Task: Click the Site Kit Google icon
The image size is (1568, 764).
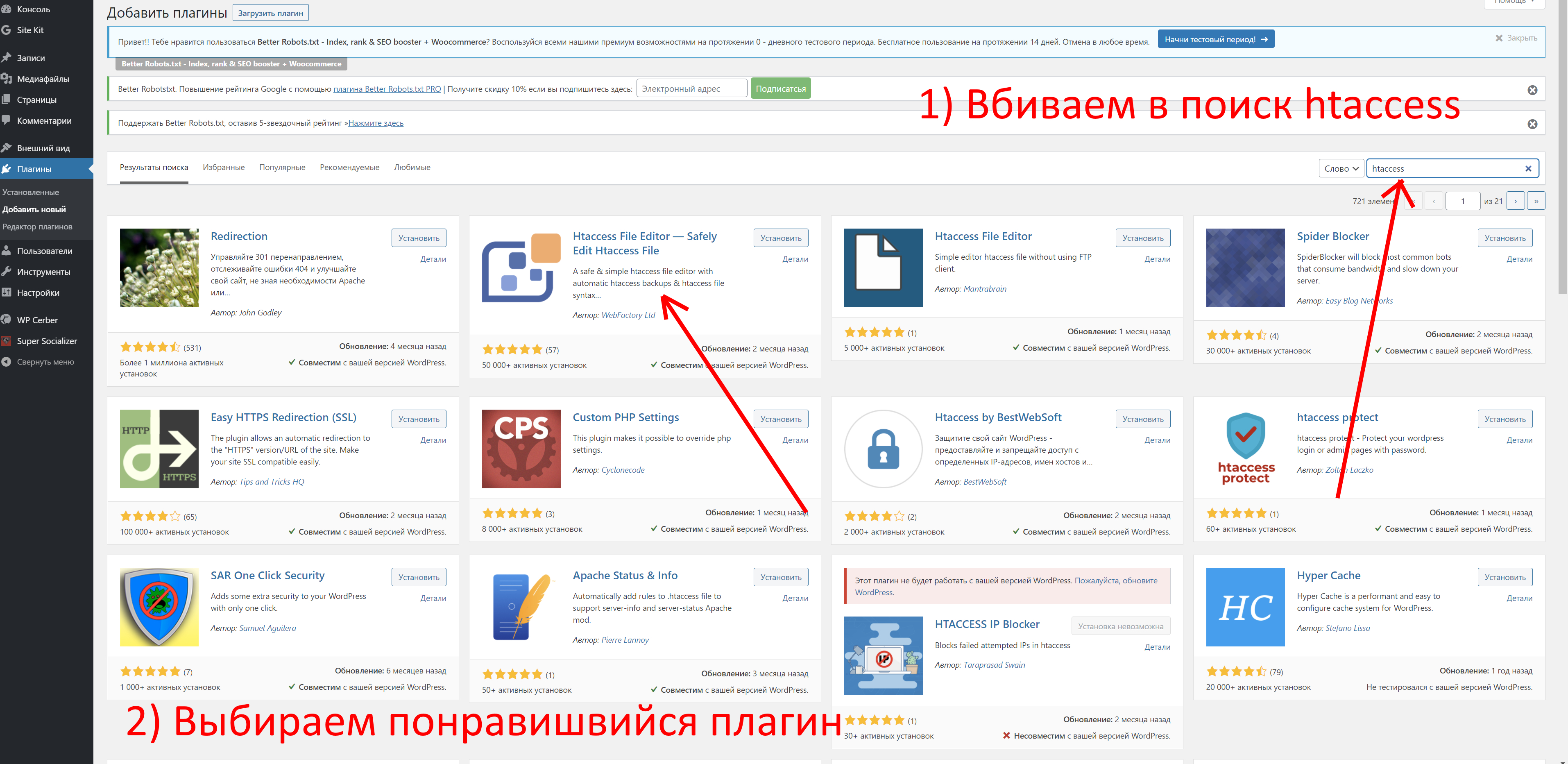Action: click(x=7, y=30)
